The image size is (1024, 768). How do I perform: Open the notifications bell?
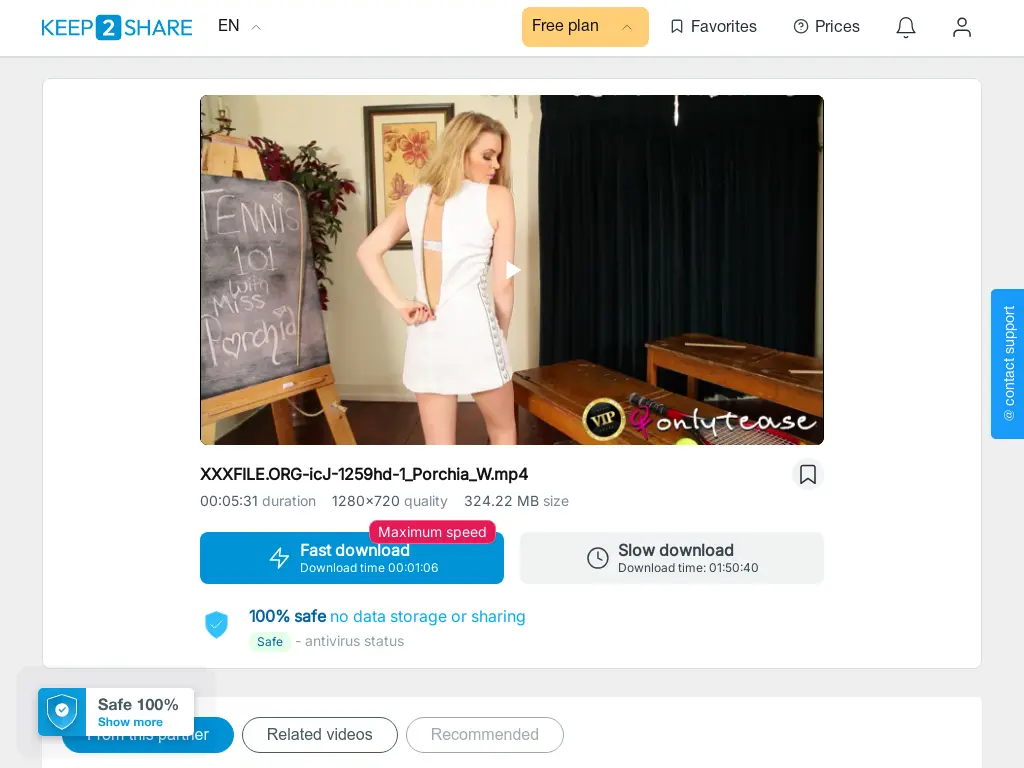click(906, 27)
